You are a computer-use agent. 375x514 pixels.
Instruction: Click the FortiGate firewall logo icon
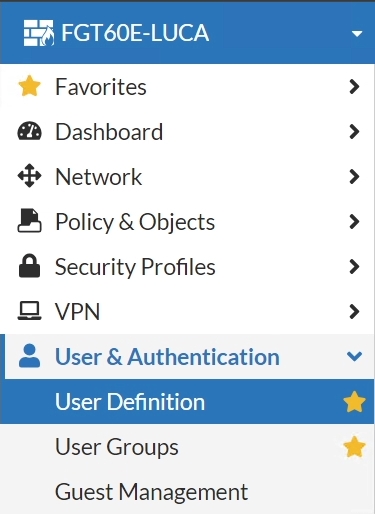point(39,33)
